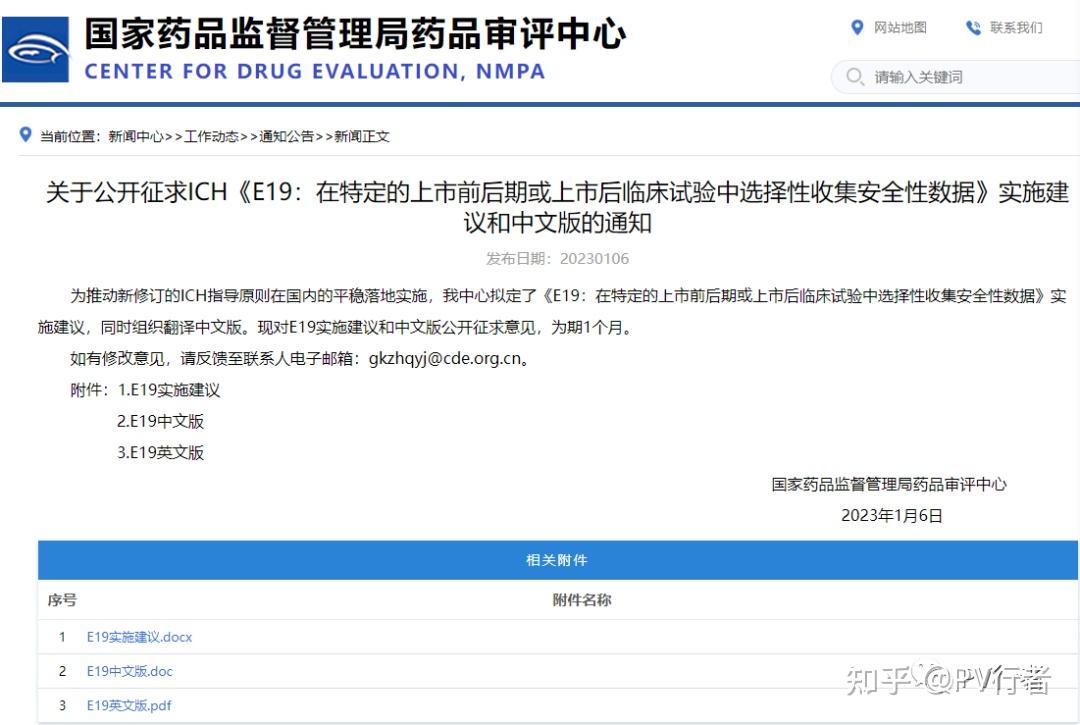Viewport: 1080px width, 725px height.
Task: Click the location pin before 当前位置
Action: coord(24,135)
